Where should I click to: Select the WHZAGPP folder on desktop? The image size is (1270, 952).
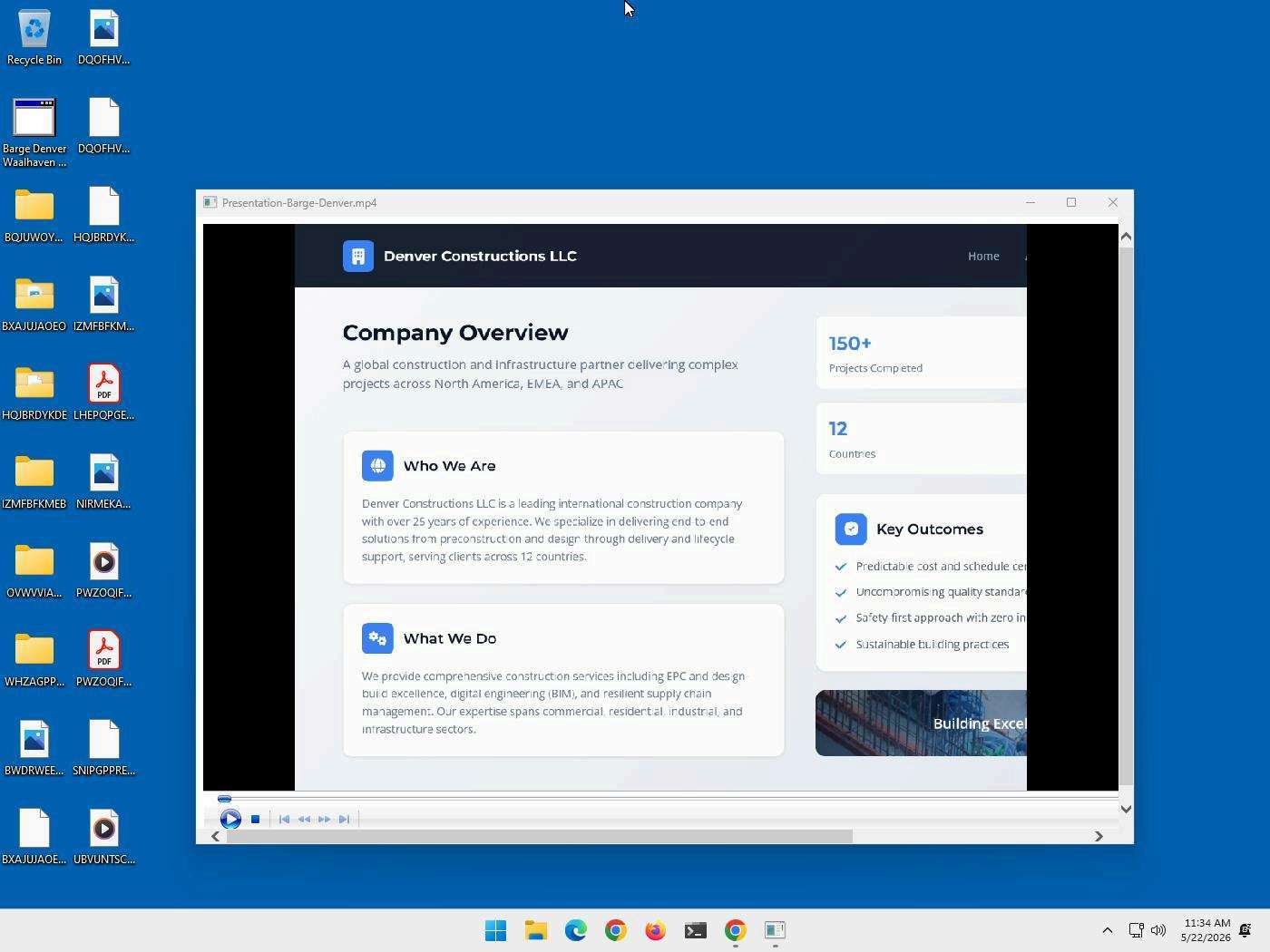point(34,660)
